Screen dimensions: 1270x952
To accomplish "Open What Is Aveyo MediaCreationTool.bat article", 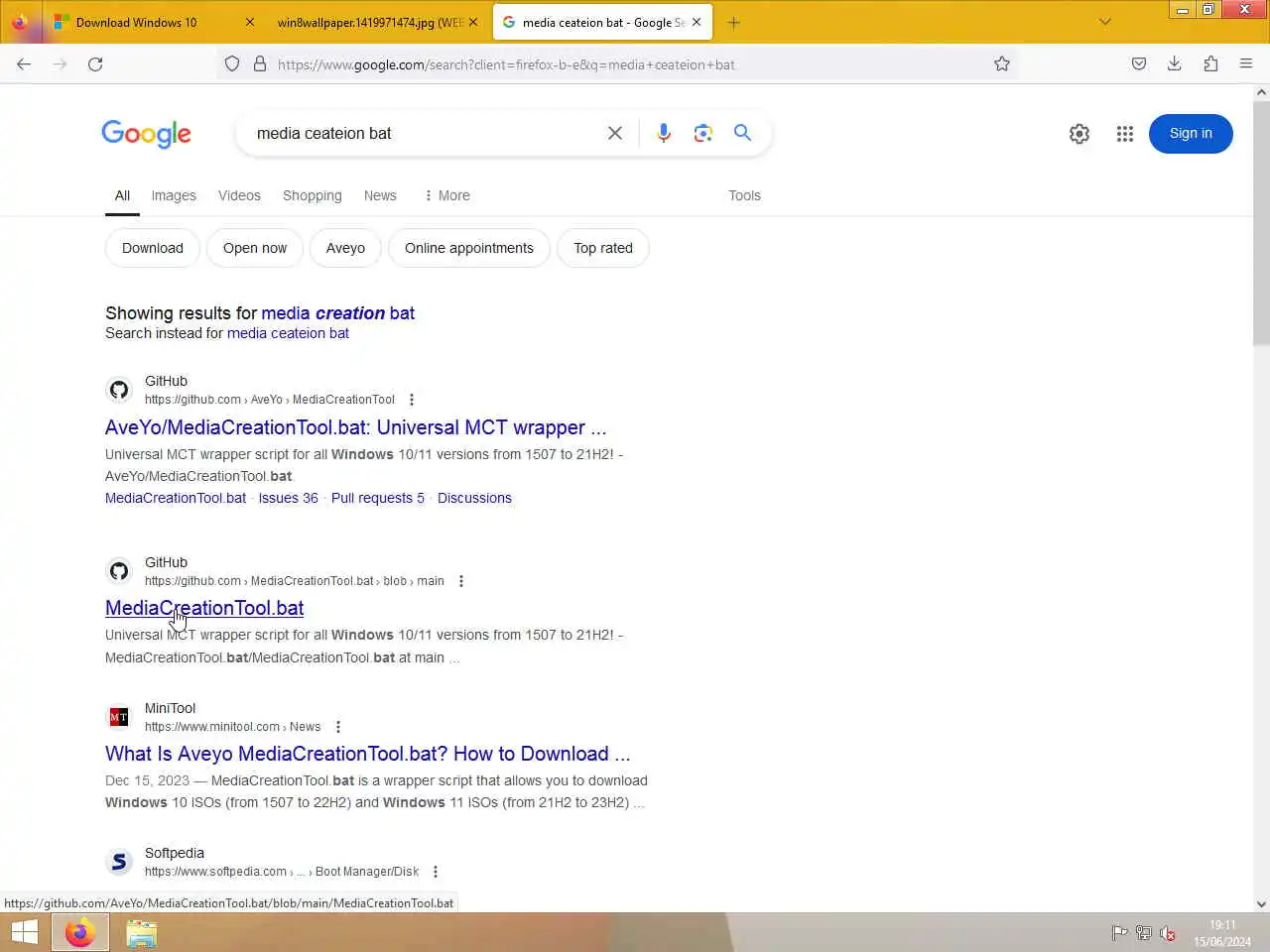I will (367, 754).
